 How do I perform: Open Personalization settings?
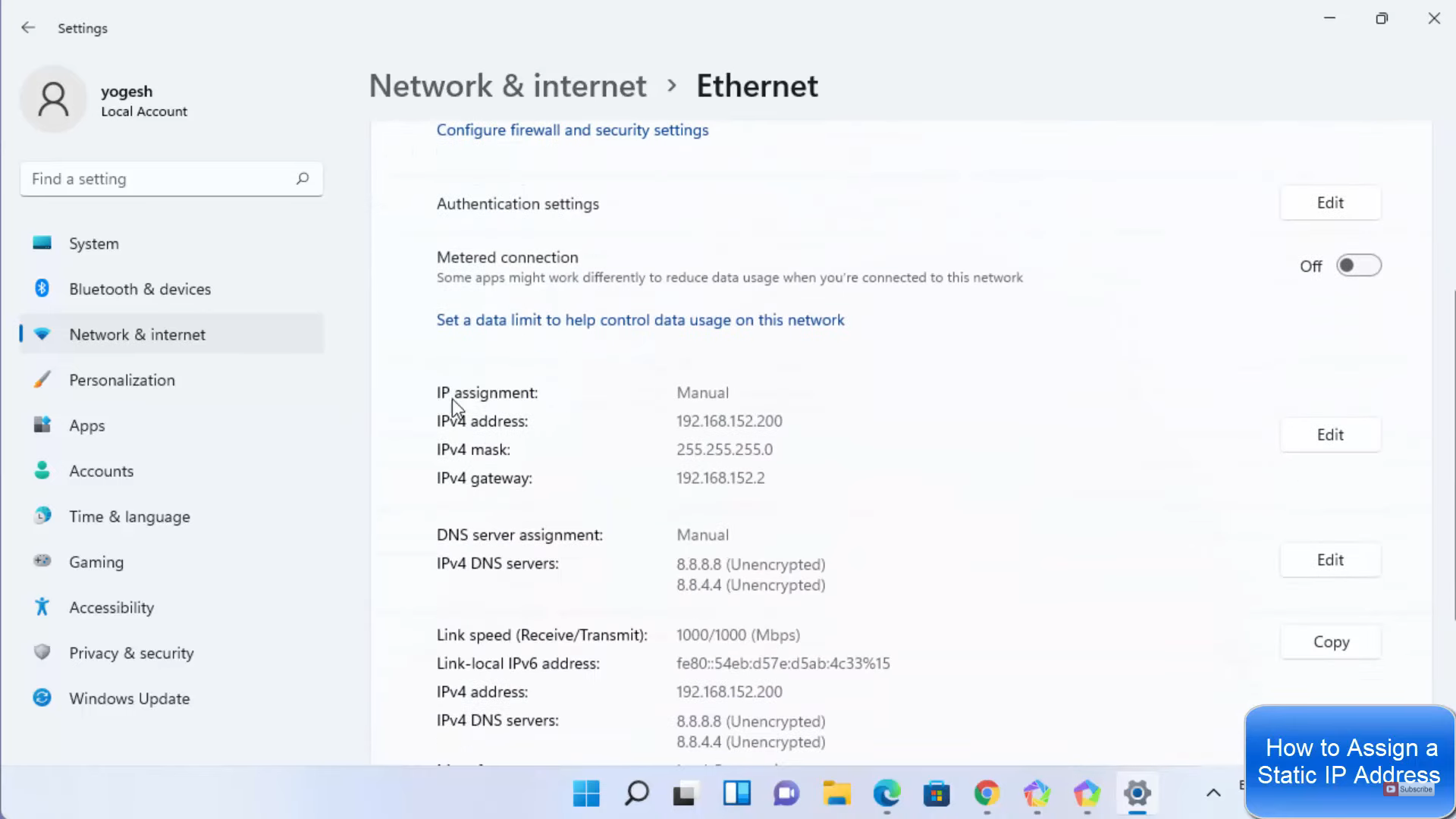point(121,380)
